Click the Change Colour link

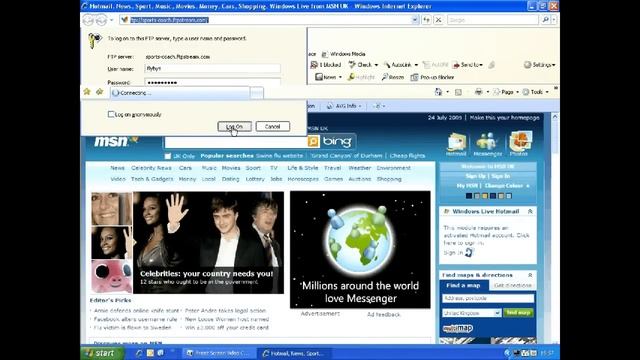pos(504,186)
